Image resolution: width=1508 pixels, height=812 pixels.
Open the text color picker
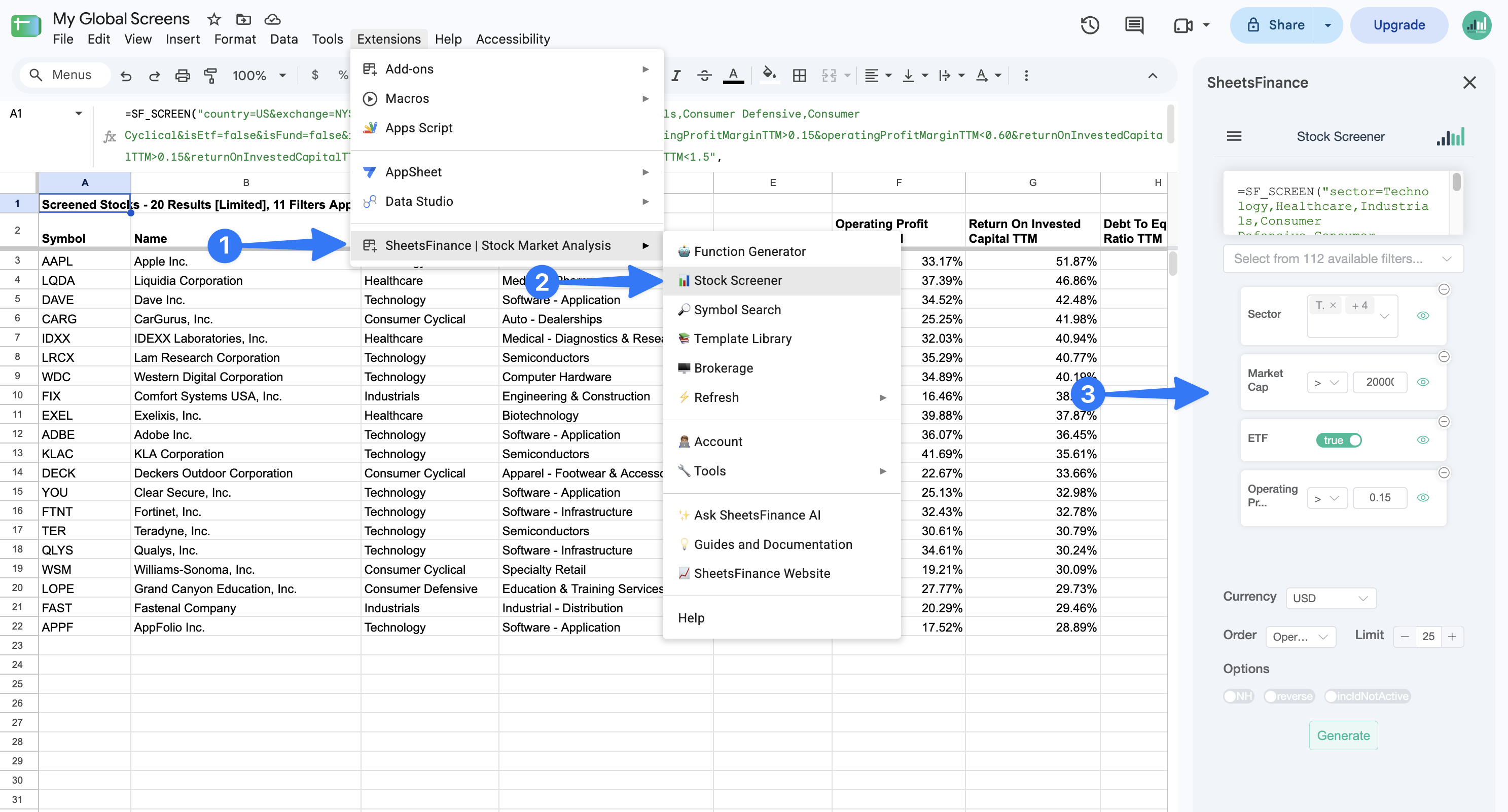coord(733,75)
